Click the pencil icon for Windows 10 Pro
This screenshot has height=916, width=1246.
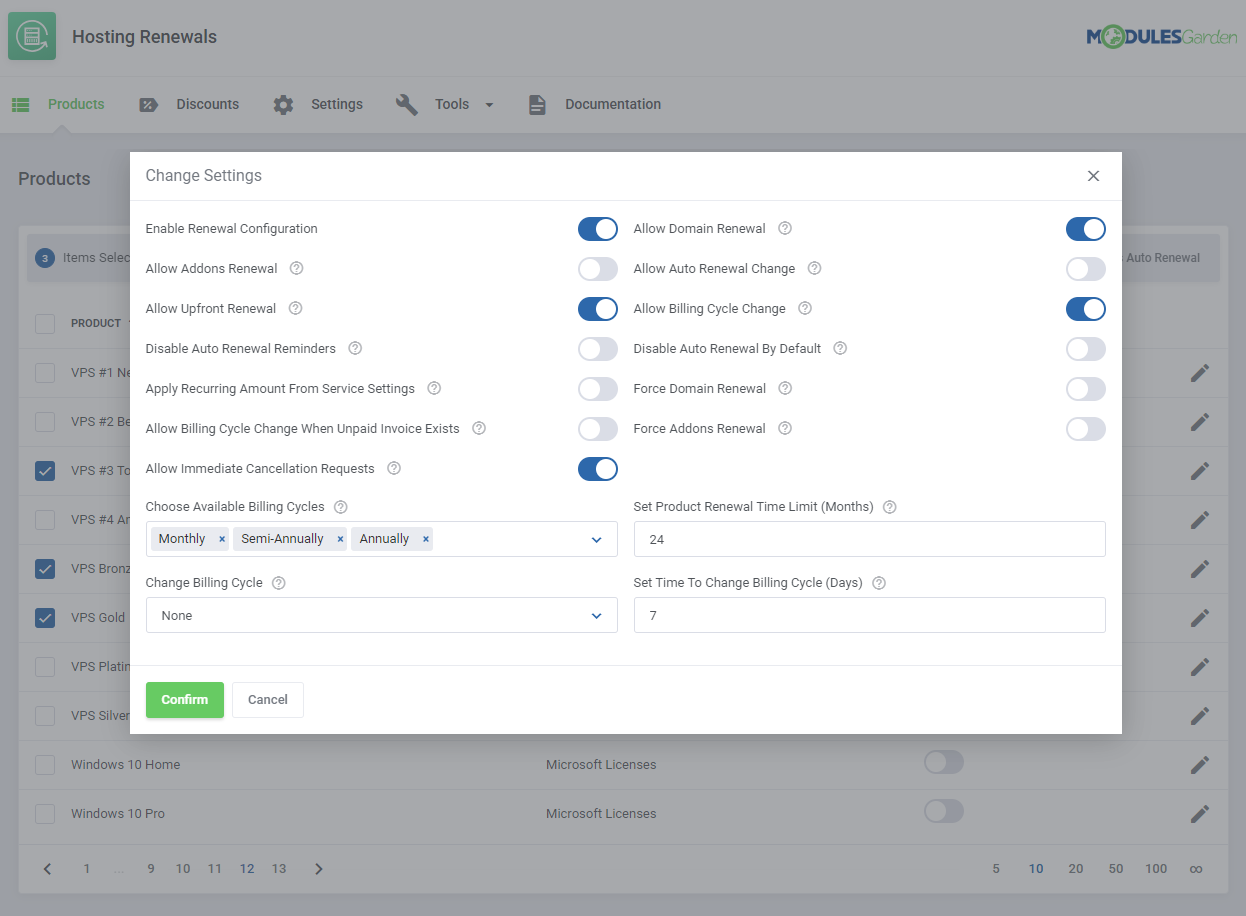pyautogui.click(x=1199, y=813)
